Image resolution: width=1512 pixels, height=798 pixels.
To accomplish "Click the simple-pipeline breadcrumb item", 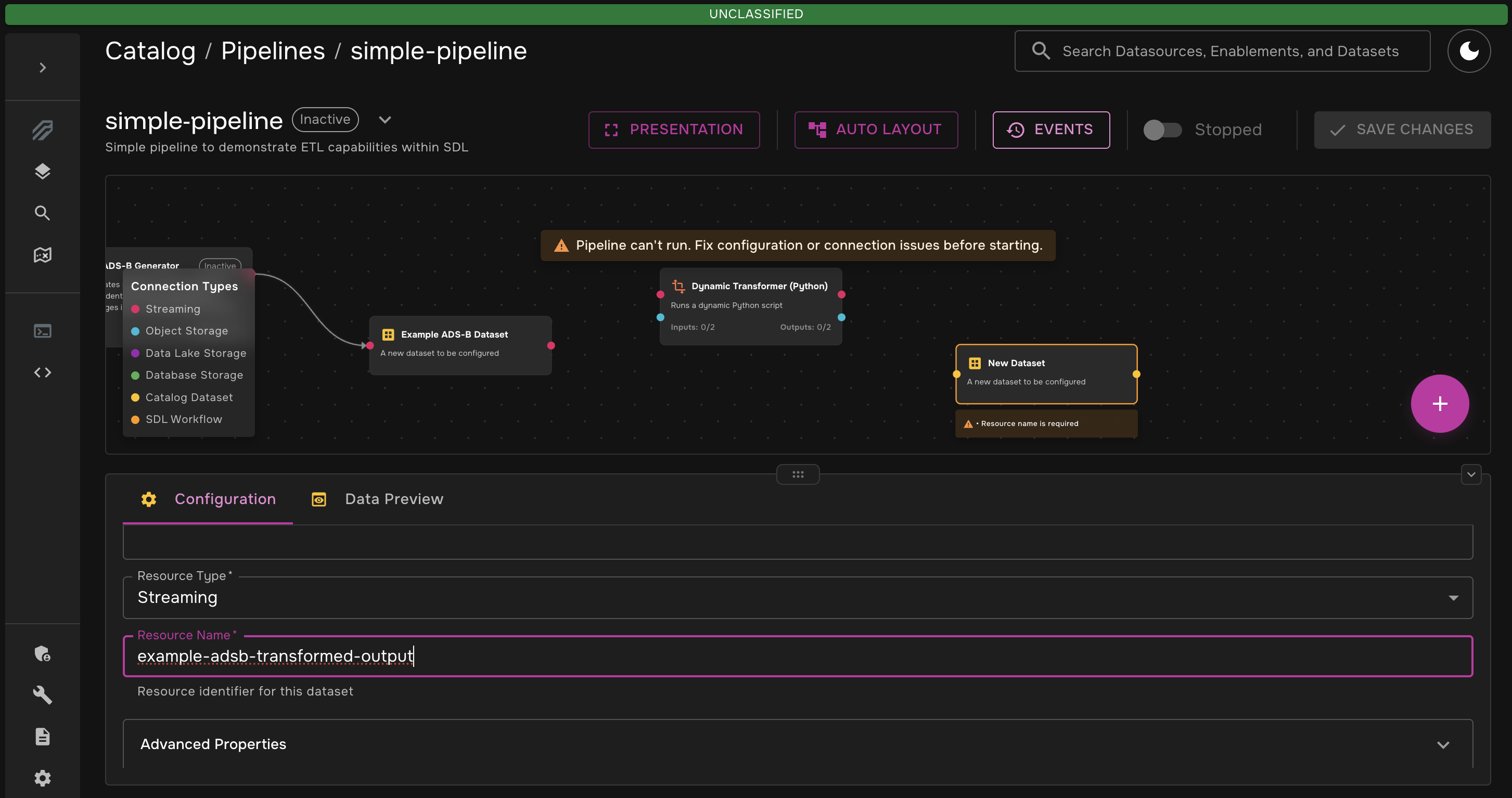I will (x=439, y=51).
